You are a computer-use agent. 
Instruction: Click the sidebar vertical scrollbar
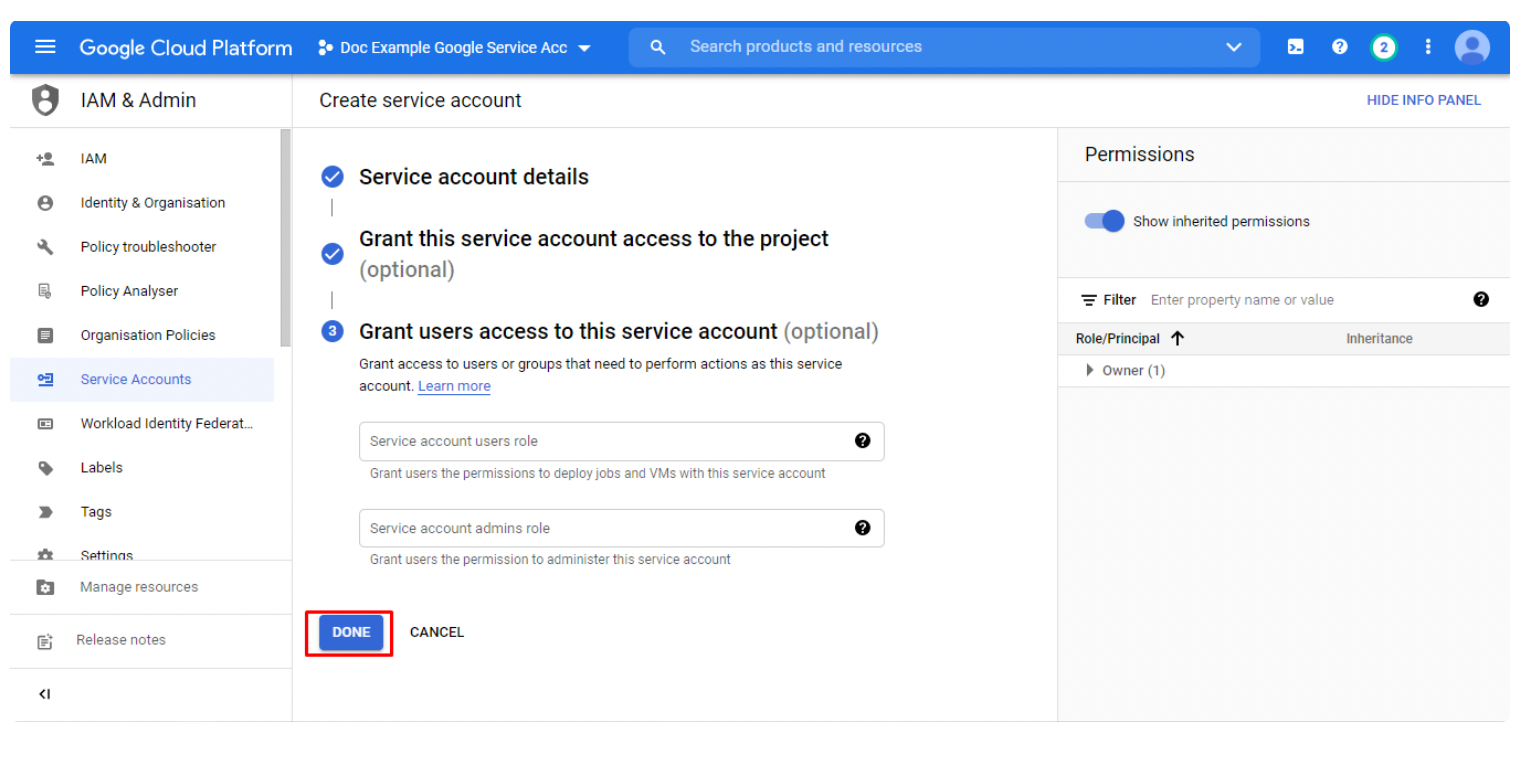click(x=286, y=238)
